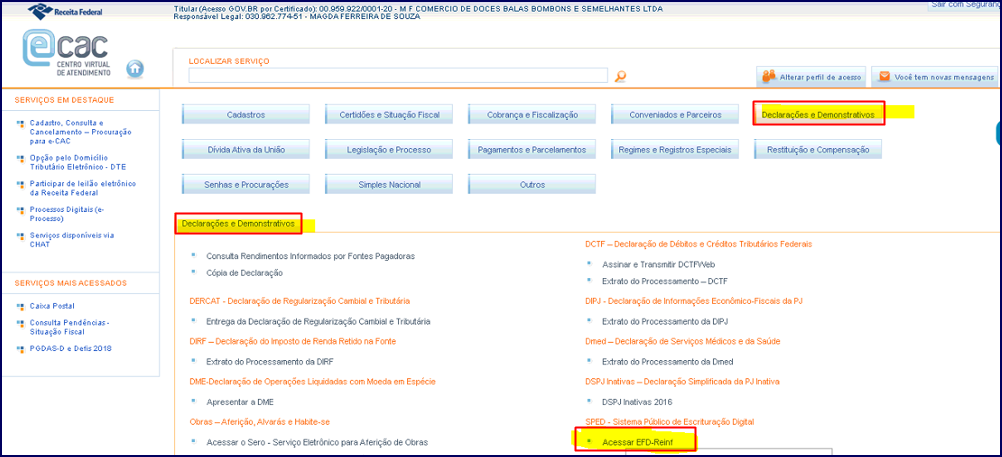Select Conveniados e Parceiros category
This screenshot has width=1002, height=457.
675,114
